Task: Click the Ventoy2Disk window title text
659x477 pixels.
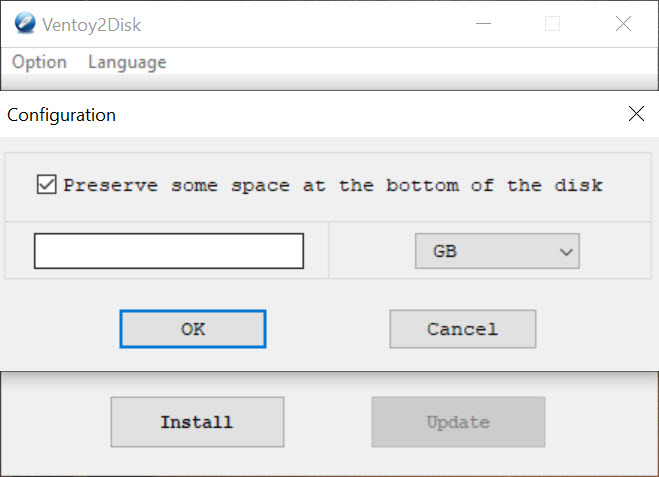Action: (92, 25)
